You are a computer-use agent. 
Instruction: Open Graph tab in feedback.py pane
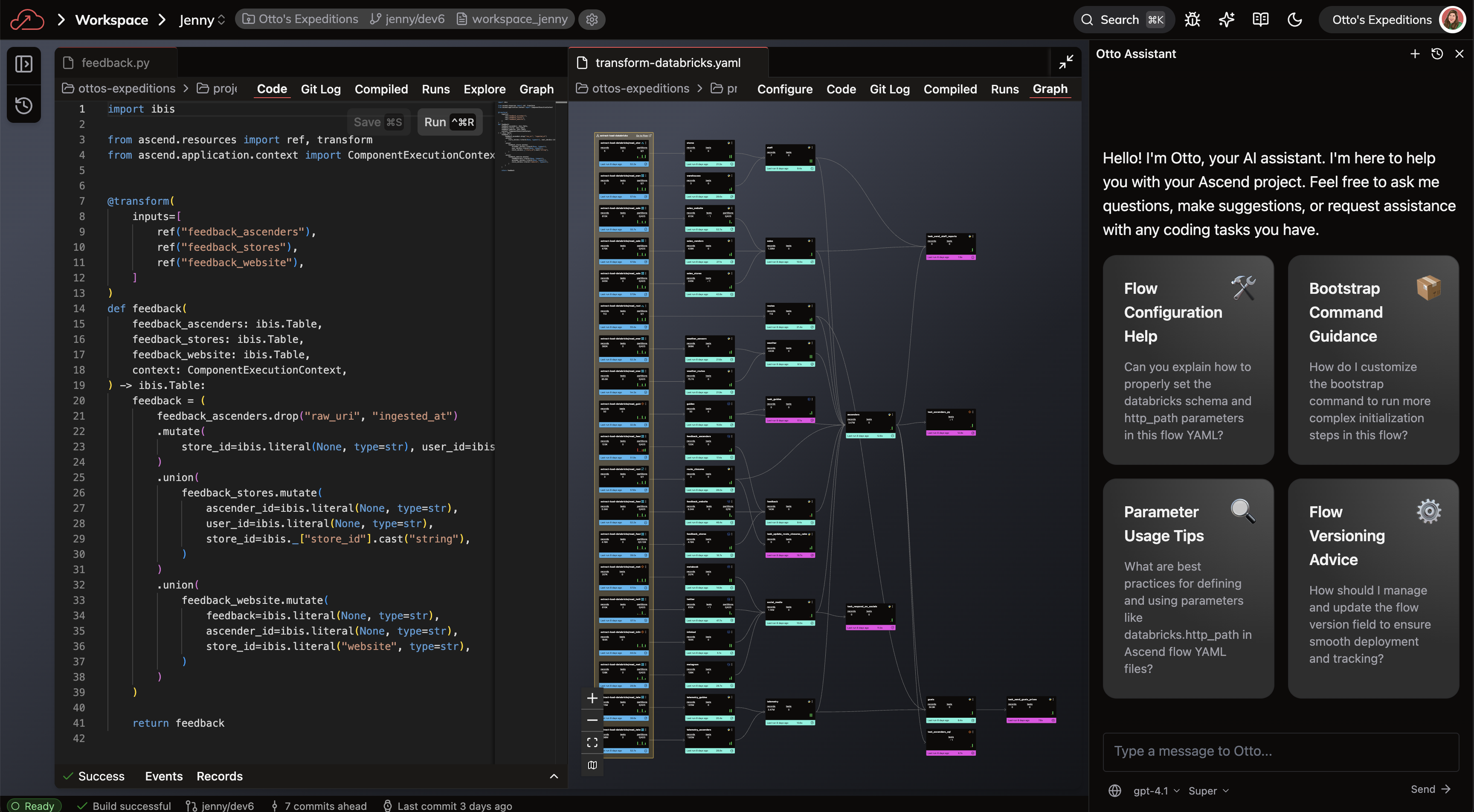536,89
